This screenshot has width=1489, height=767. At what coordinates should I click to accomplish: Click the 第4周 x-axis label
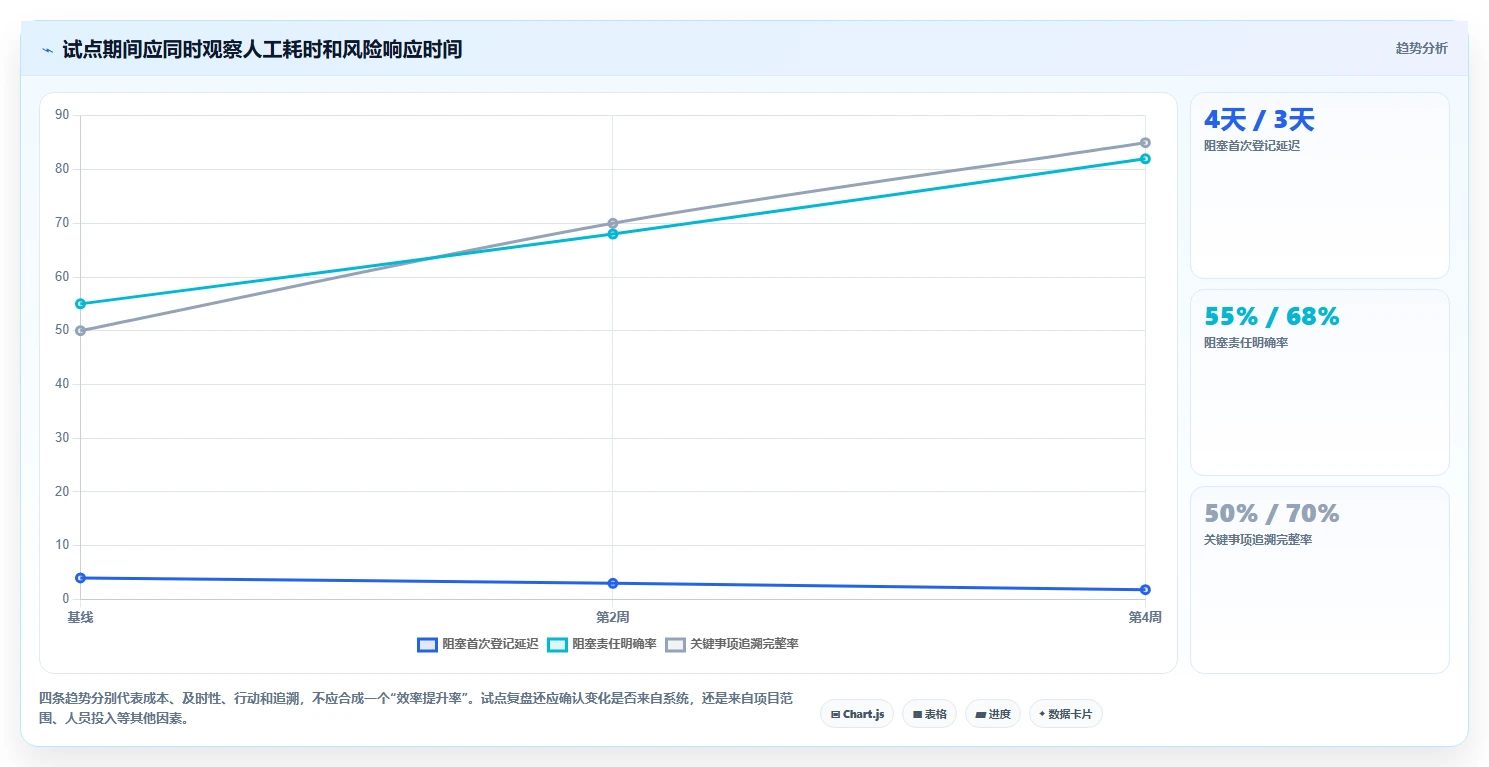(x=1145, y=617)
